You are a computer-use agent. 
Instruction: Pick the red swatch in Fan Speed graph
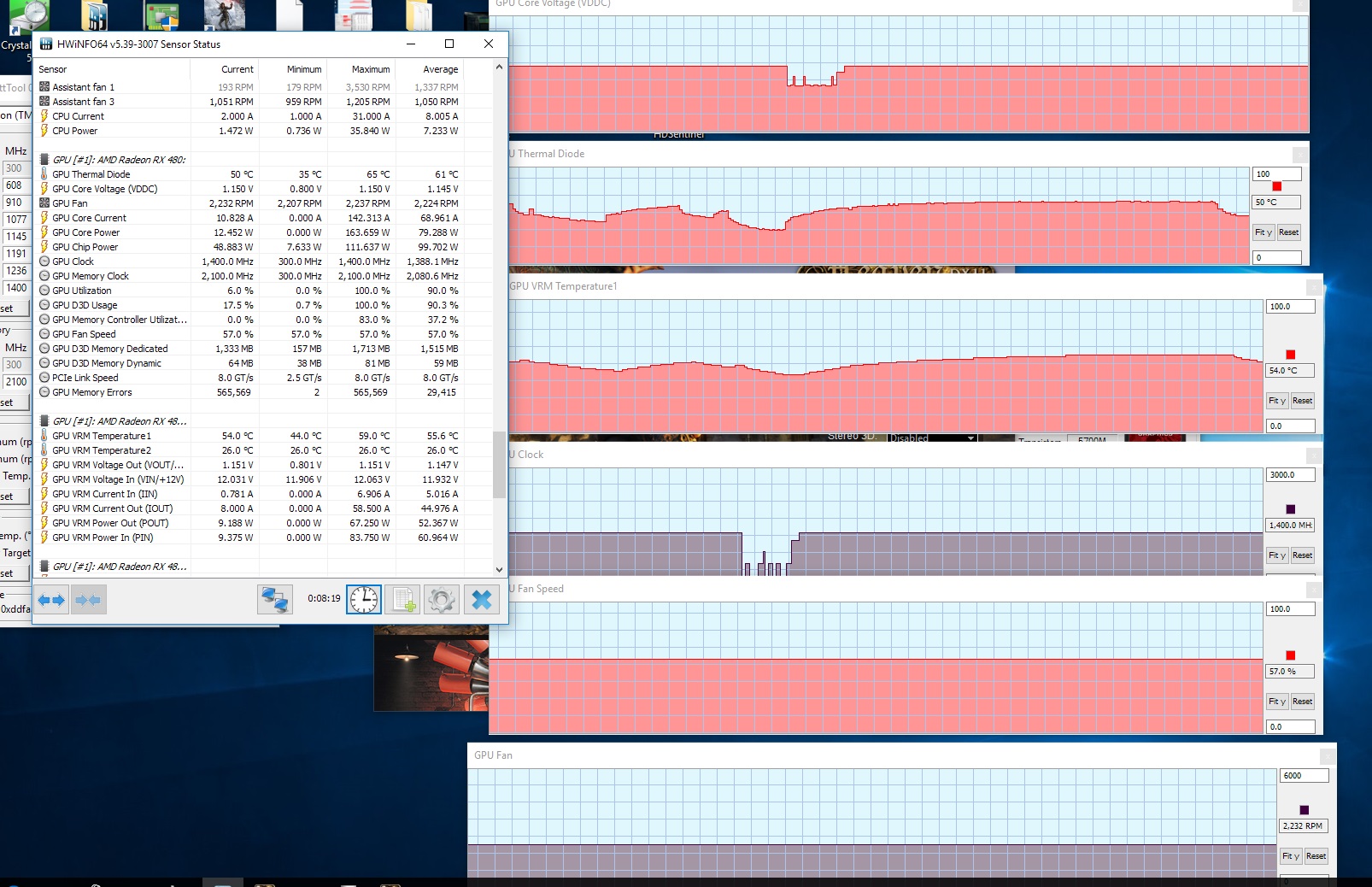pos(1291,655)
